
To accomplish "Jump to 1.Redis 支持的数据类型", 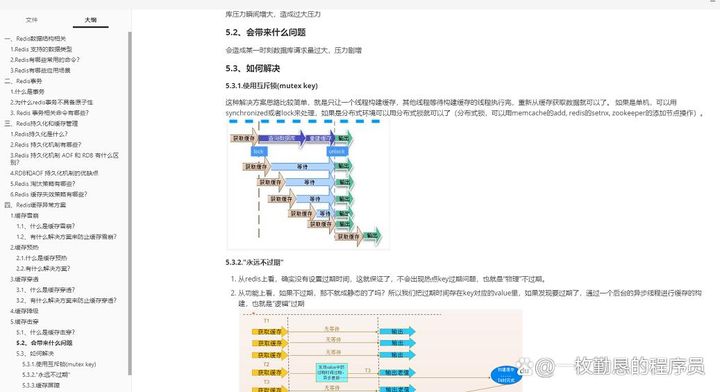I will (41, 49).
